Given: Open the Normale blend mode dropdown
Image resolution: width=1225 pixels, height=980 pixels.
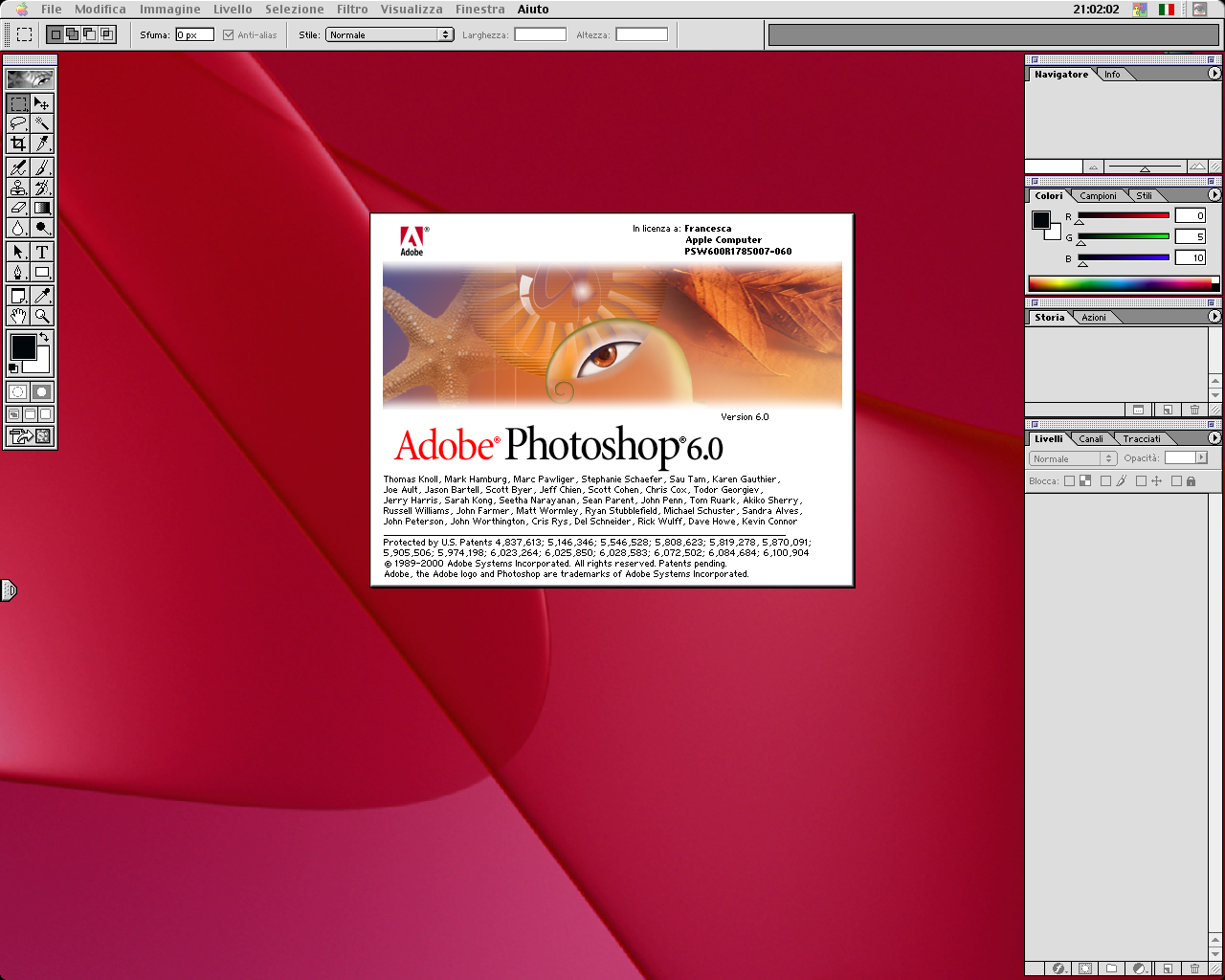Looking at the screenshot, I should (1072, 458).
